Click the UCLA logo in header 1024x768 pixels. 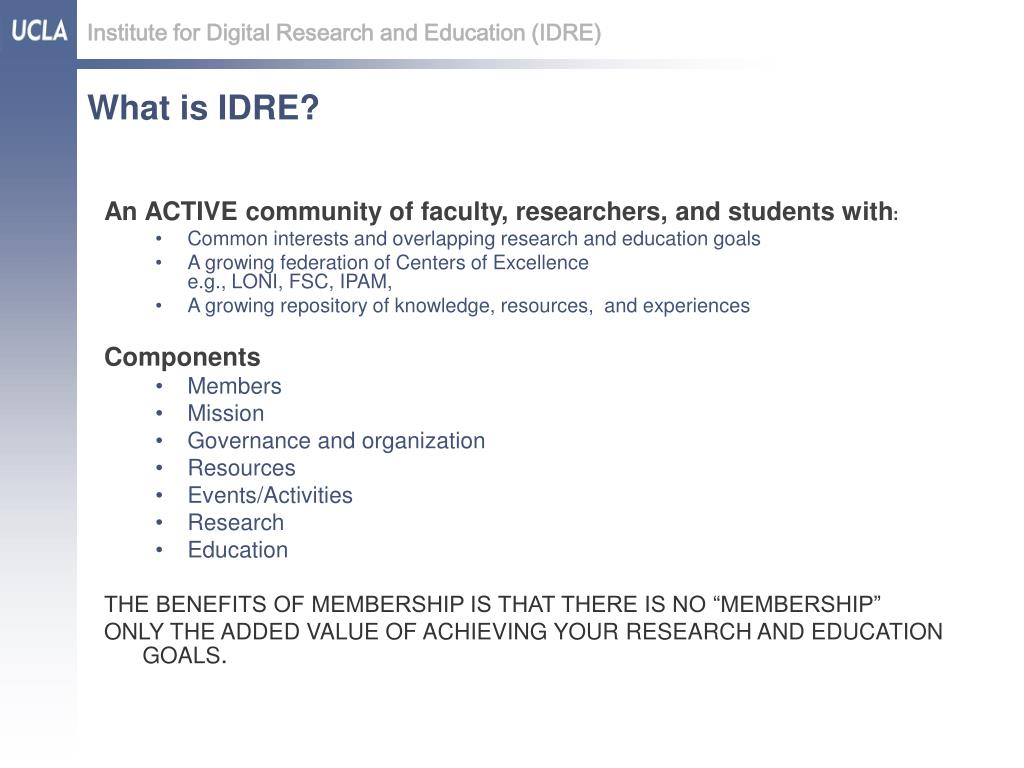tap(39, 31)
